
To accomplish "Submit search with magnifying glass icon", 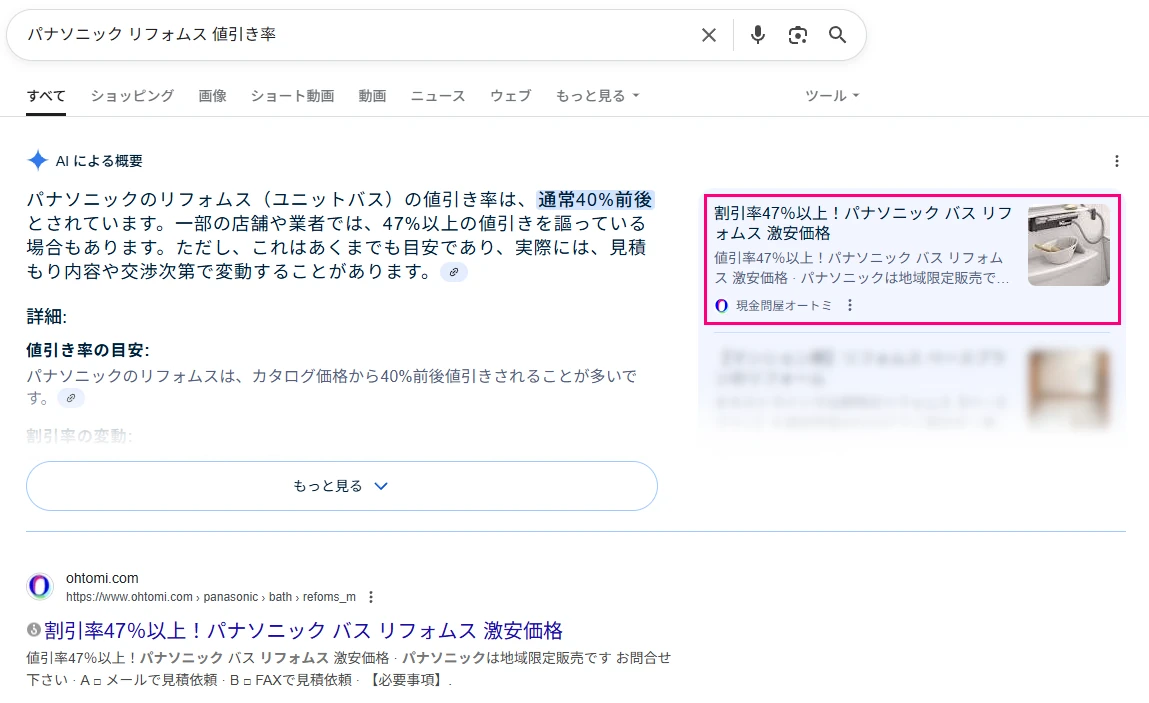I will [x=838, y=35].
